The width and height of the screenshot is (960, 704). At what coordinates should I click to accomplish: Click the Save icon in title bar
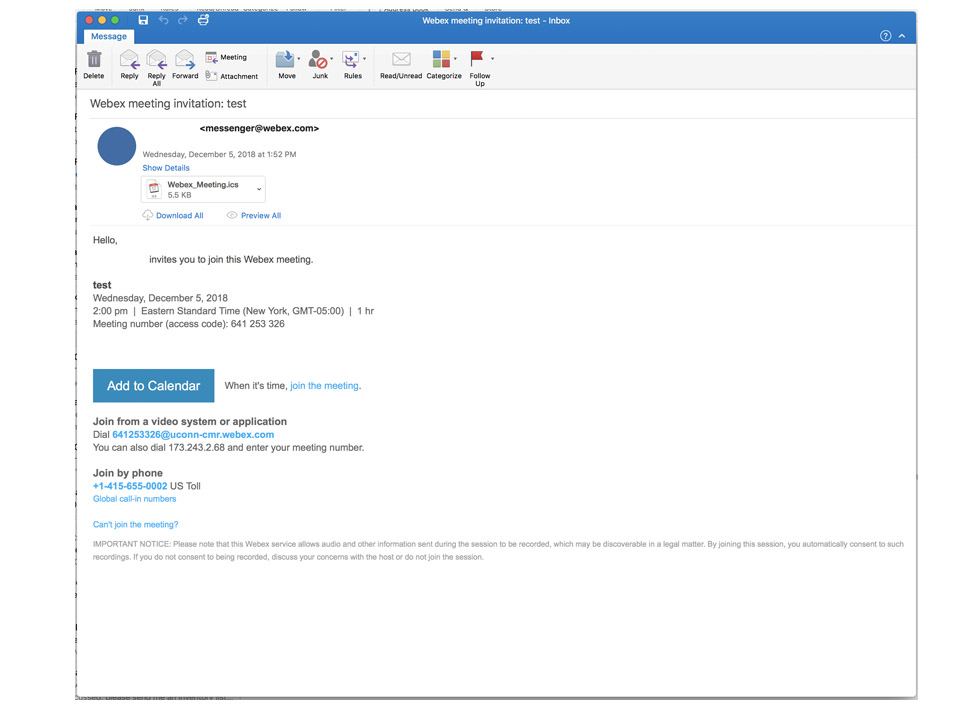coord(143,20)
